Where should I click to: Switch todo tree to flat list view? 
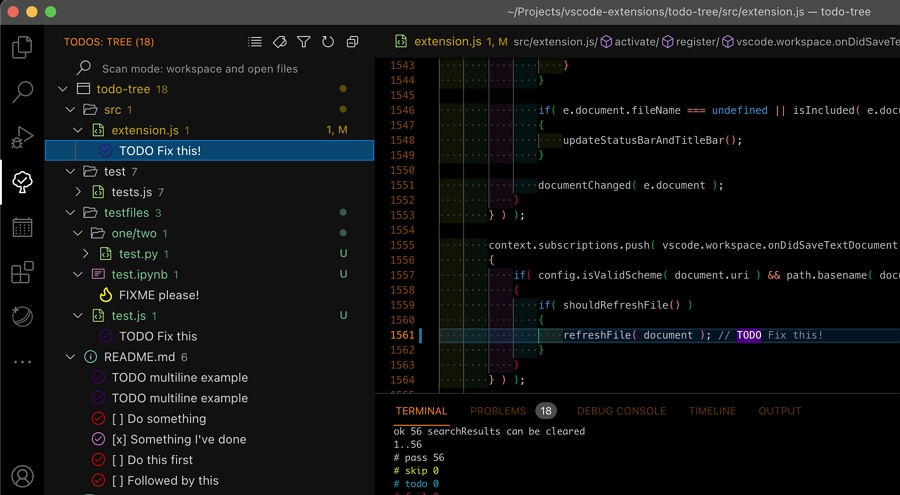[x=255, y=41]
